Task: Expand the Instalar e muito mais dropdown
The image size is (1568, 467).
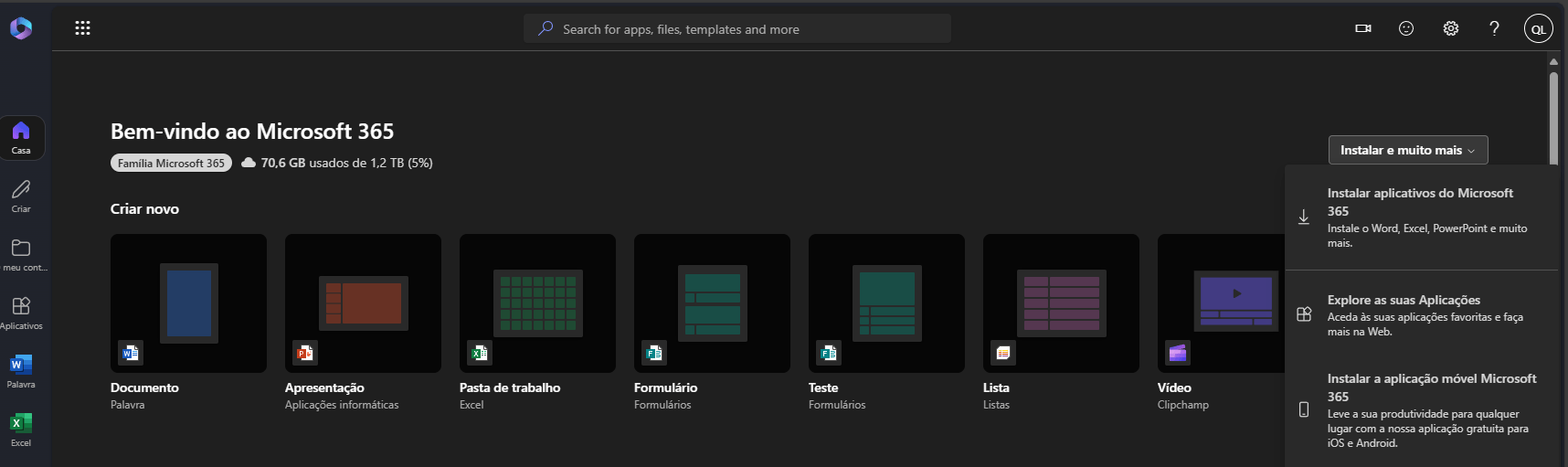Action: [x=1408, y=150]
